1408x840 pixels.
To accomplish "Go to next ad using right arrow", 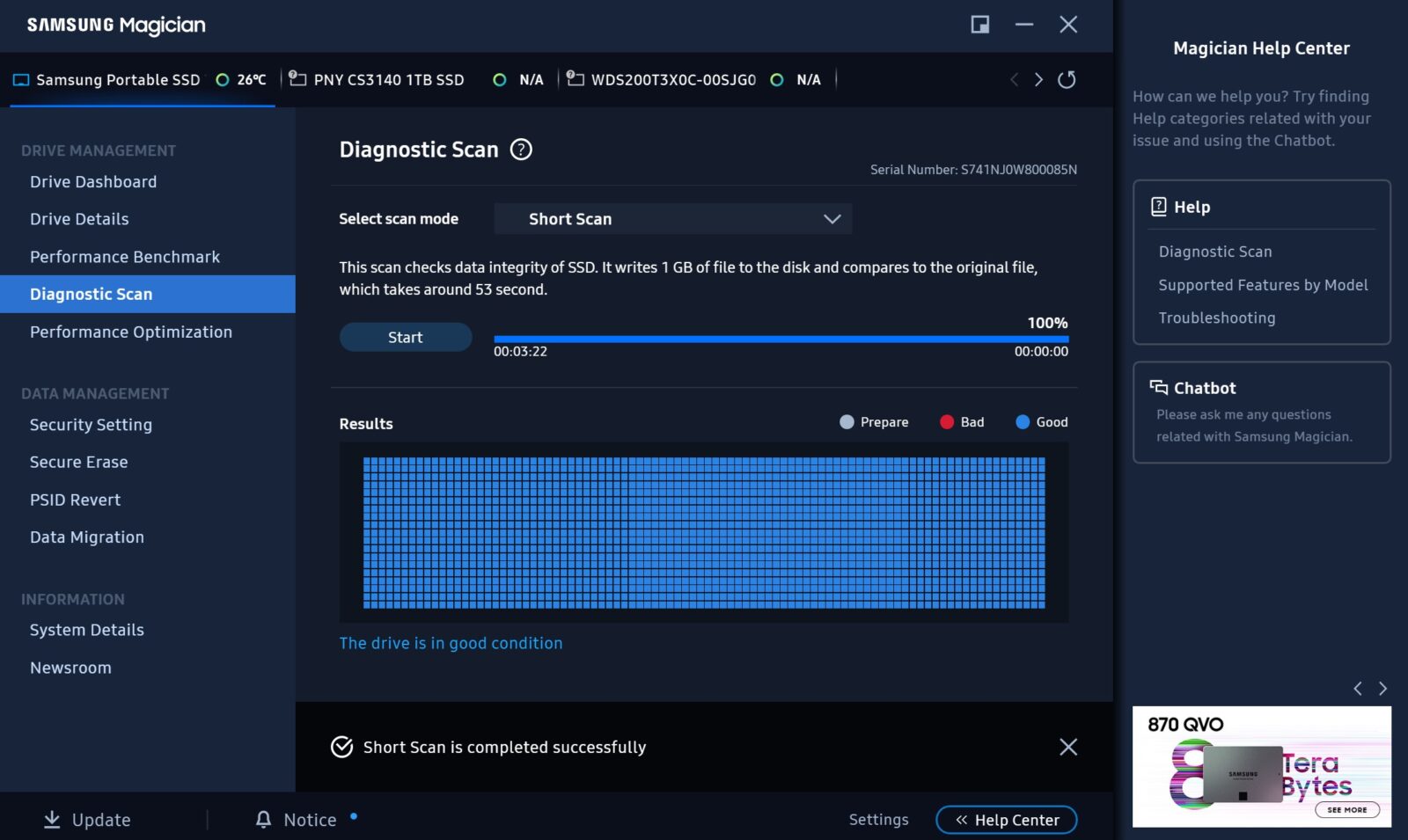I will (1382, 689).
